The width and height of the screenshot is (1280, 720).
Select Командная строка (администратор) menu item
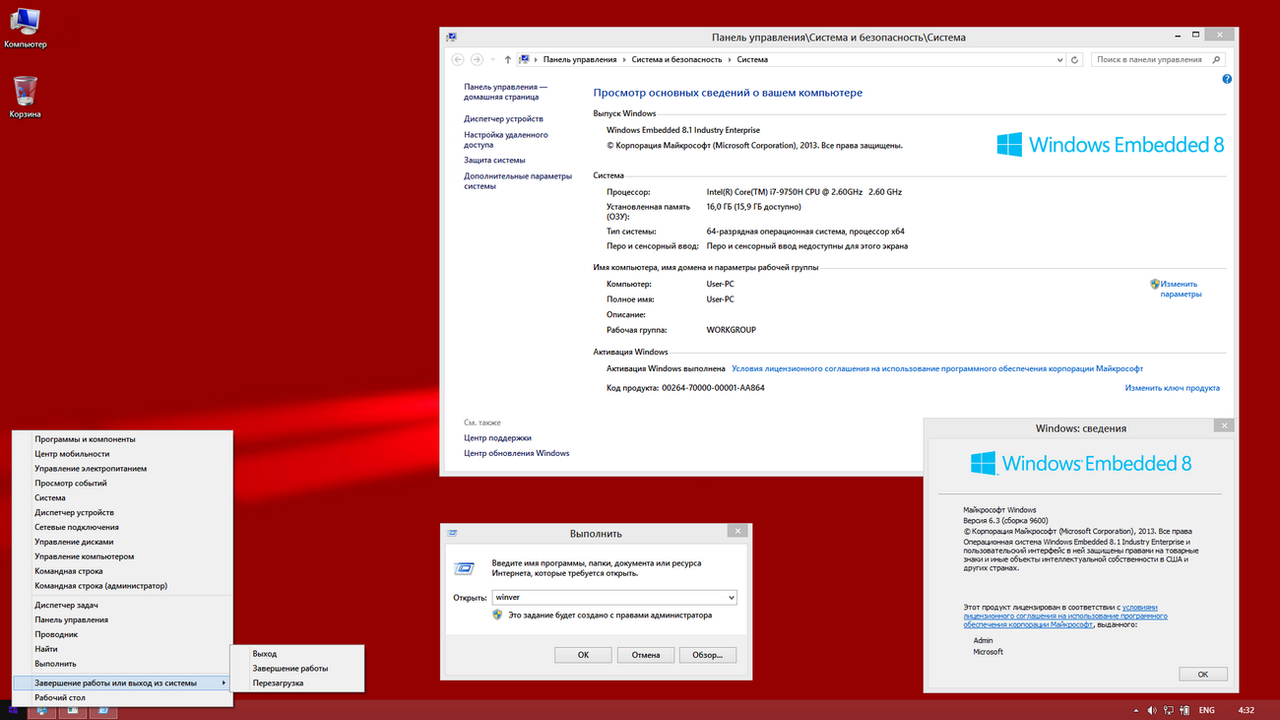[x=100, y=586]
